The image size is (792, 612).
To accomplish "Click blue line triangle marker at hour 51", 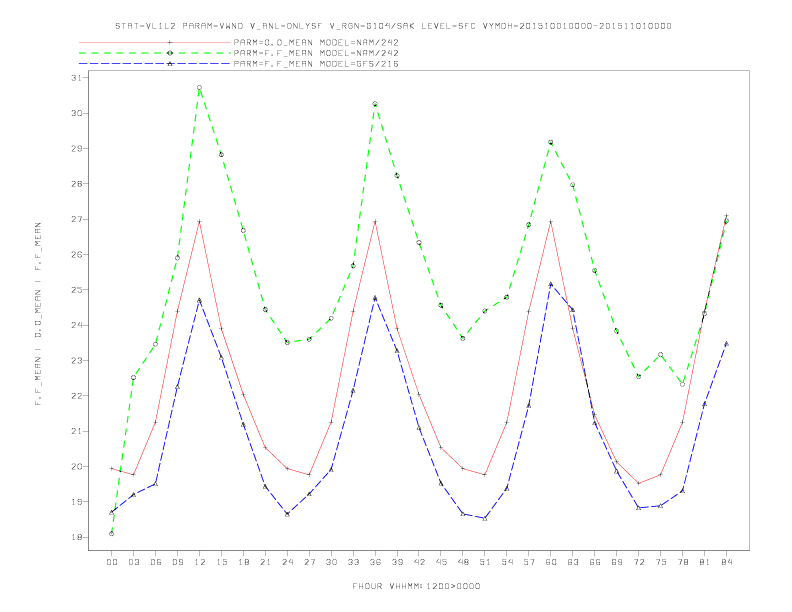I will (x=485, y=518).
